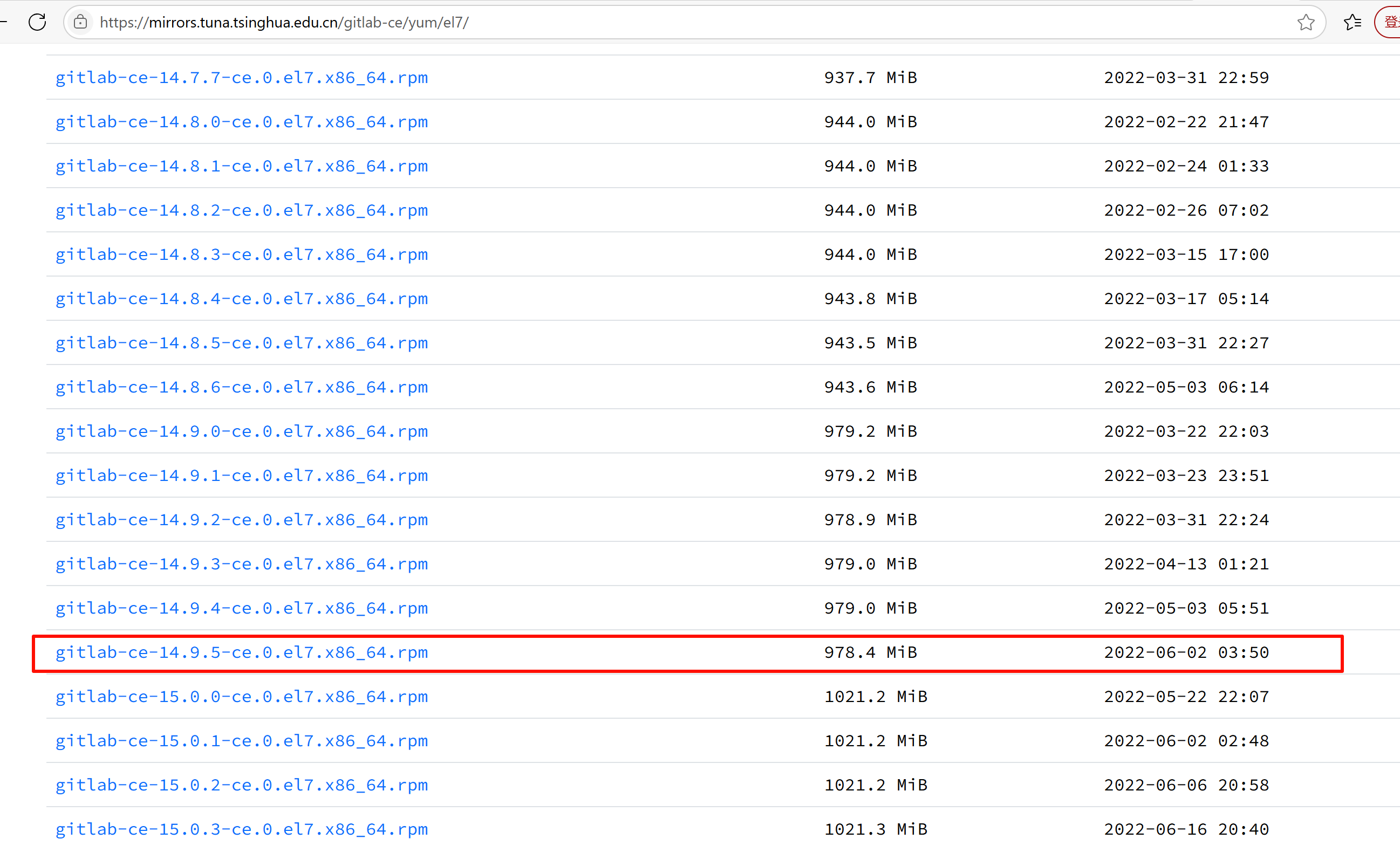The height and width of the screenshot is (846, 1400).
Task: Open gitlab-ce-14.9.0-ce.0.el7.x86_64.rpm
Action: (x=242, y=432)
